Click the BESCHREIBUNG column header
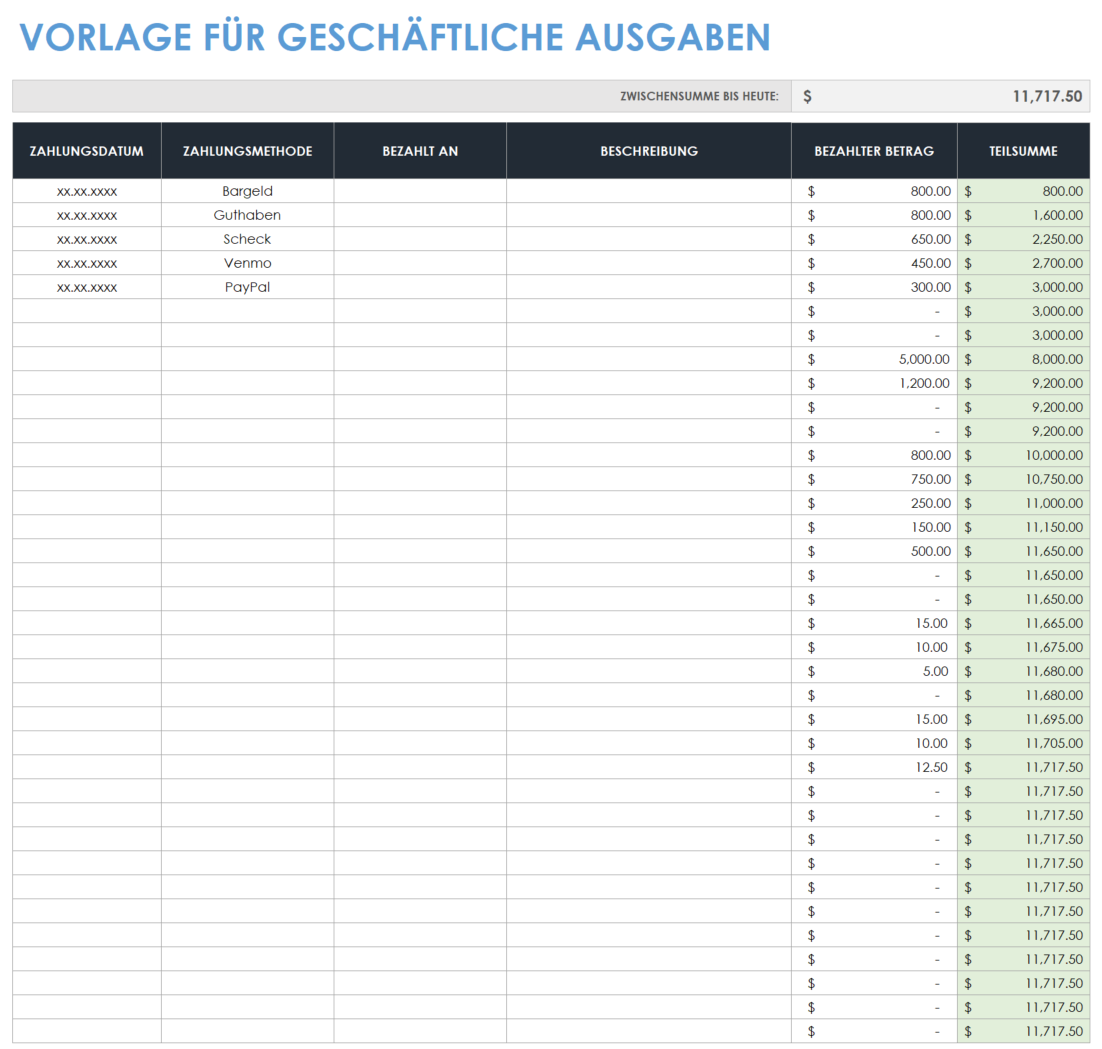The image size is (1102, 1049). 649,151
